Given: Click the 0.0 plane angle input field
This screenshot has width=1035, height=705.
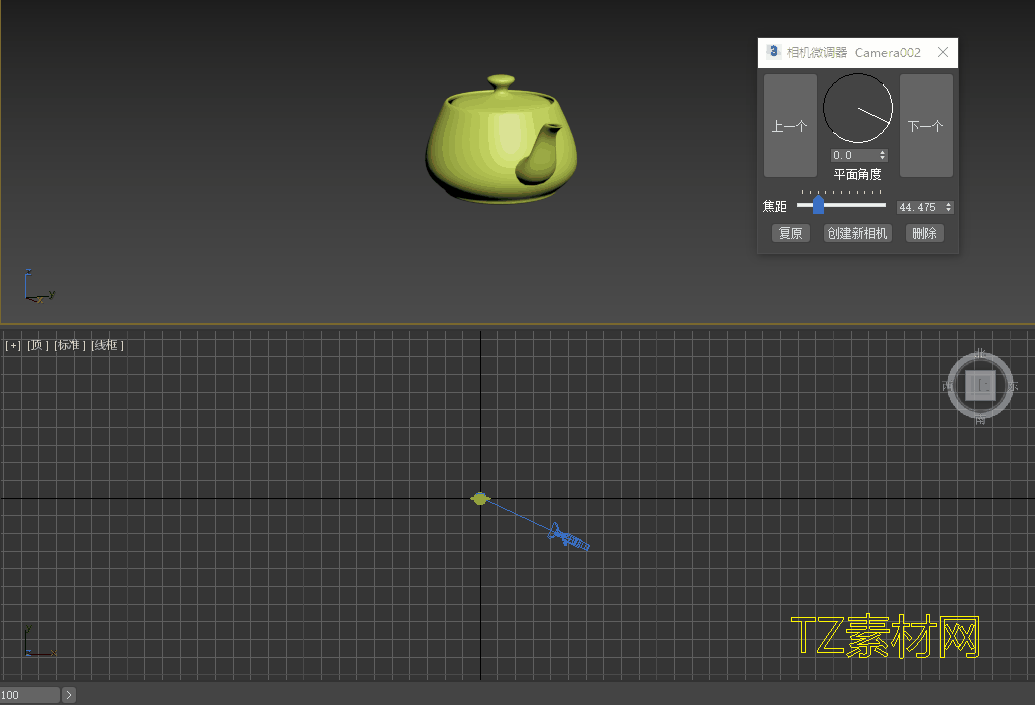Looking at the screenshot, I should (853, 155).
